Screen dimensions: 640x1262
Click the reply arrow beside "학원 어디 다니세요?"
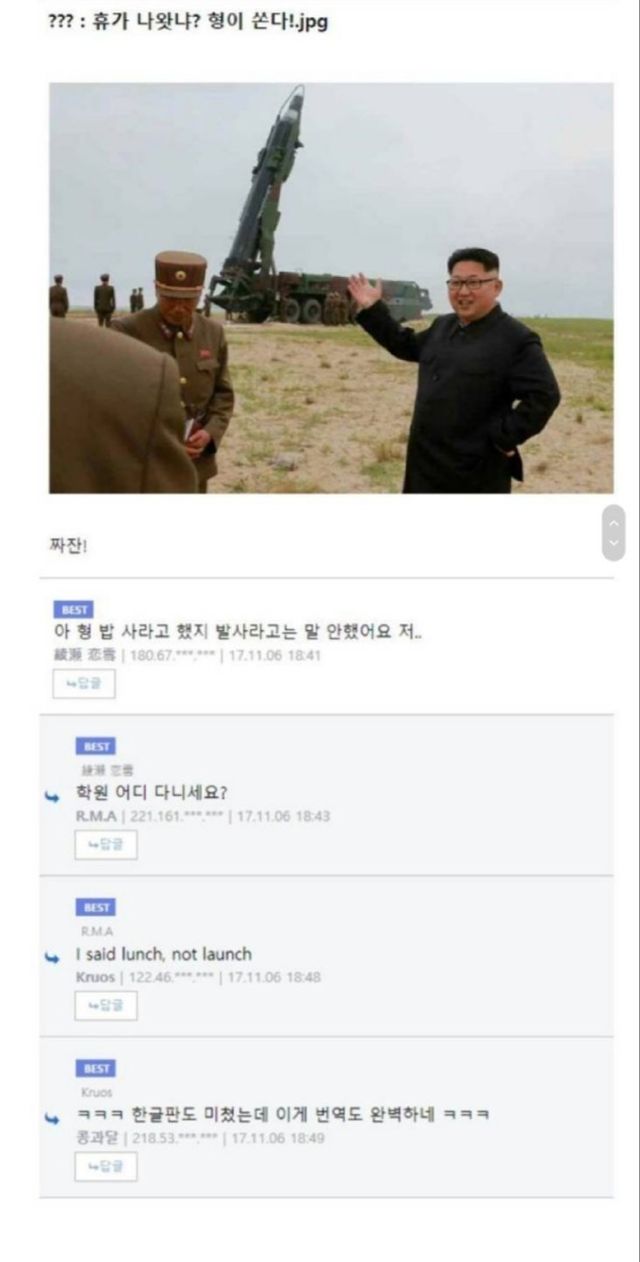pos(52,796)
